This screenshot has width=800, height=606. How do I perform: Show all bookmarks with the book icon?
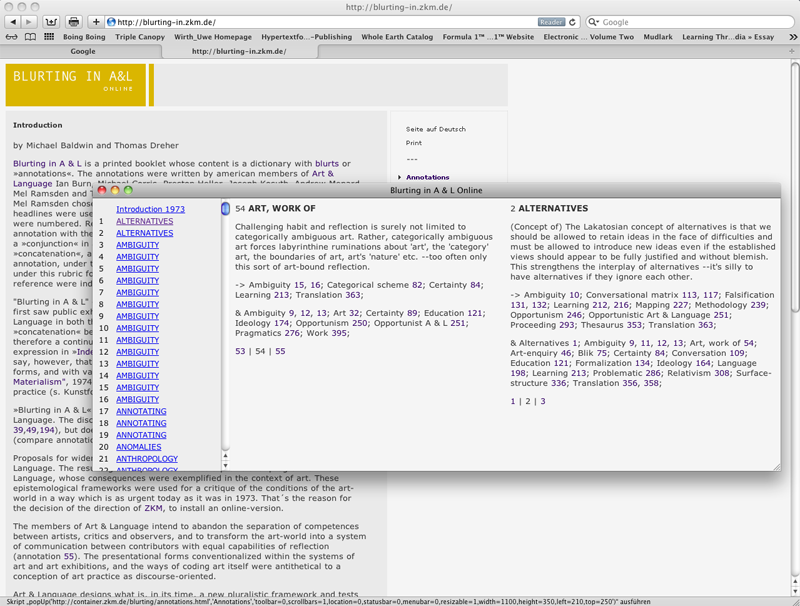pyautogui.click(x=30, y=37)
